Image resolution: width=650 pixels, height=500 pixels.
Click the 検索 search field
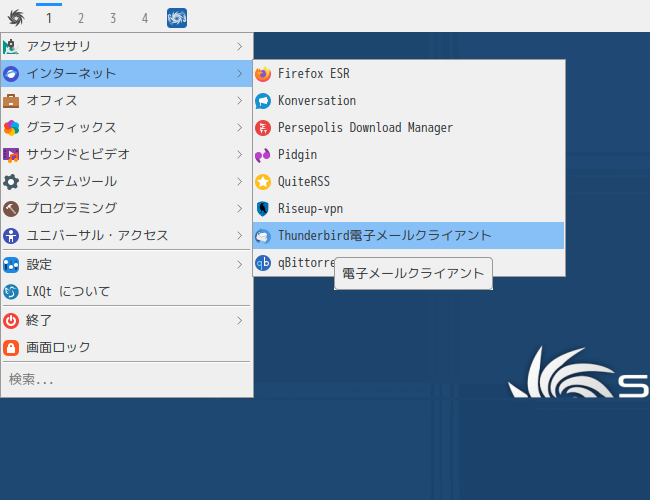[x=126, y=379]
